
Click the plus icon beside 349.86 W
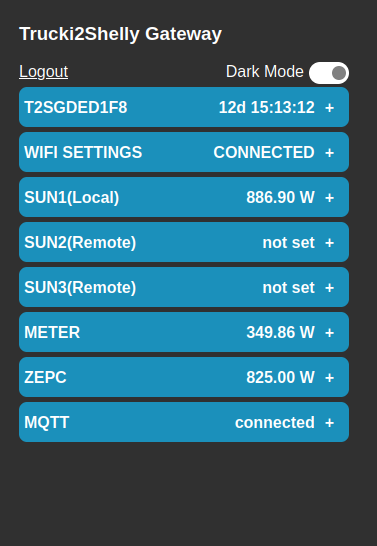click(329, 333)
